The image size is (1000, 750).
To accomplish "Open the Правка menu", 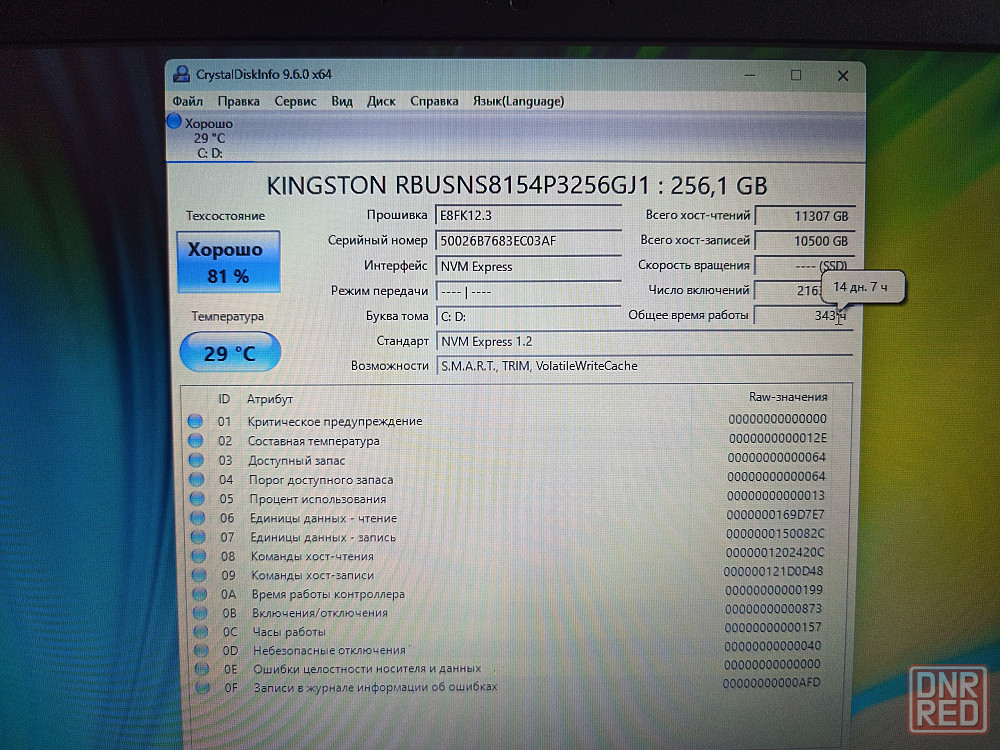I will 239,101.
